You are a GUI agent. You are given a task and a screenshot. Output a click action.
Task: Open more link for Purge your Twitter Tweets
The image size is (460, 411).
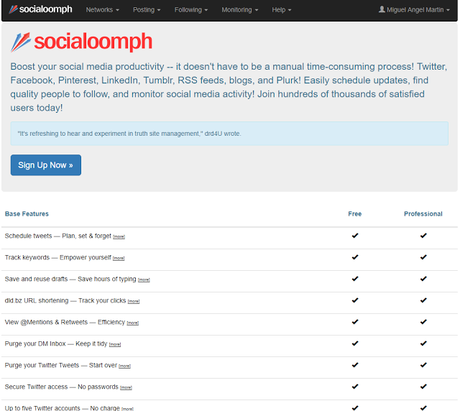125,366
